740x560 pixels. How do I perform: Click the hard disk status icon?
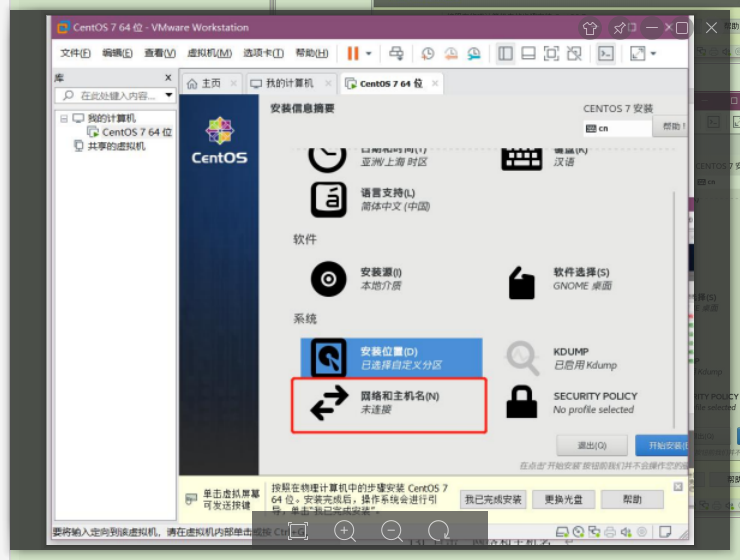click(x=562, y=532)
